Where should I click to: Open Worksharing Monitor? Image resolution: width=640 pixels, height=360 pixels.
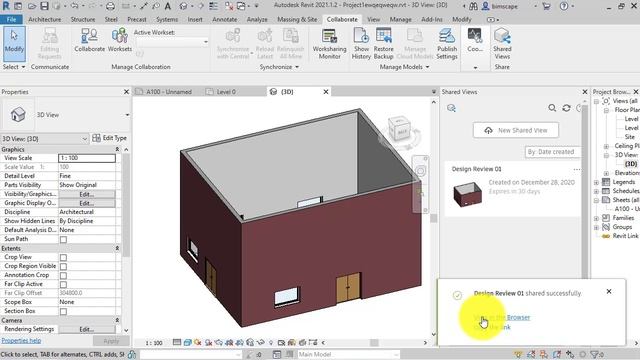(x=329, y=44)
